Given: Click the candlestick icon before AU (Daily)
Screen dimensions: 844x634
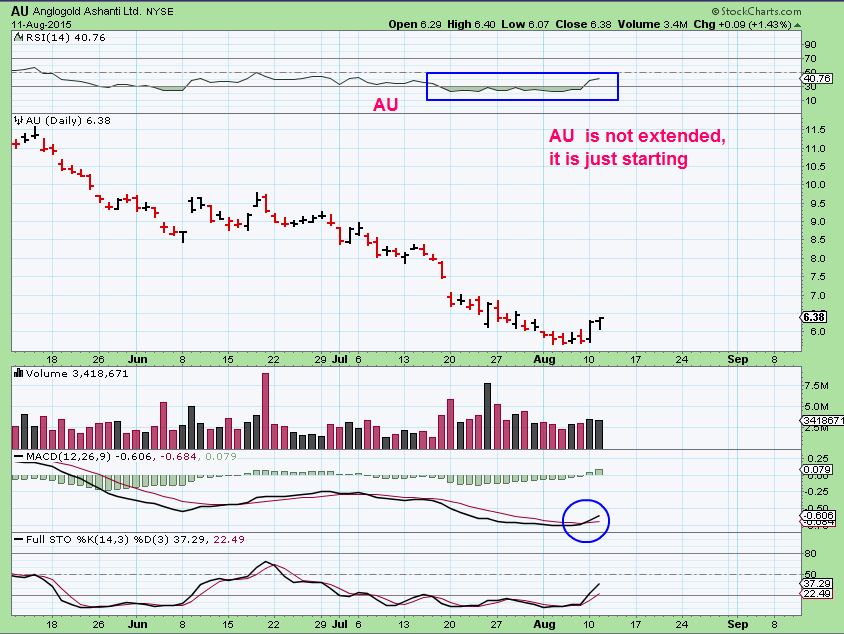Looking at the screenshot, I should click(x=18, y=120).
